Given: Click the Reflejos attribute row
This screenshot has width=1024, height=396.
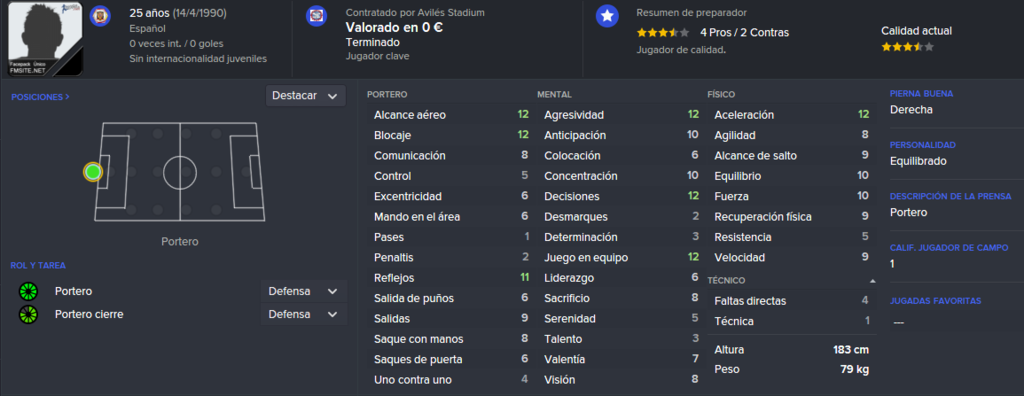Looking at the screenshot, I should click(451, 278).
